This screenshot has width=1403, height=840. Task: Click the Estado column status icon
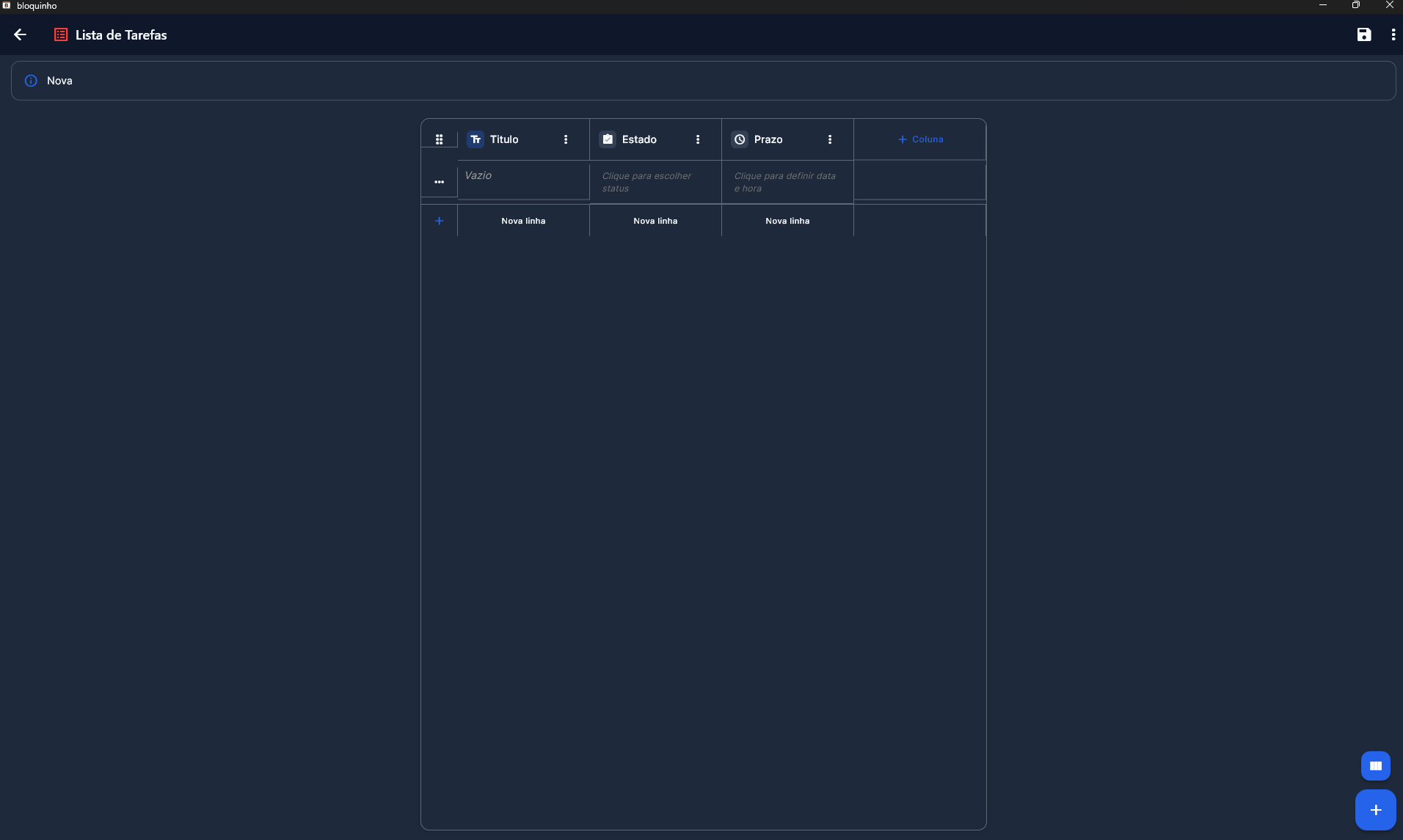608,139
